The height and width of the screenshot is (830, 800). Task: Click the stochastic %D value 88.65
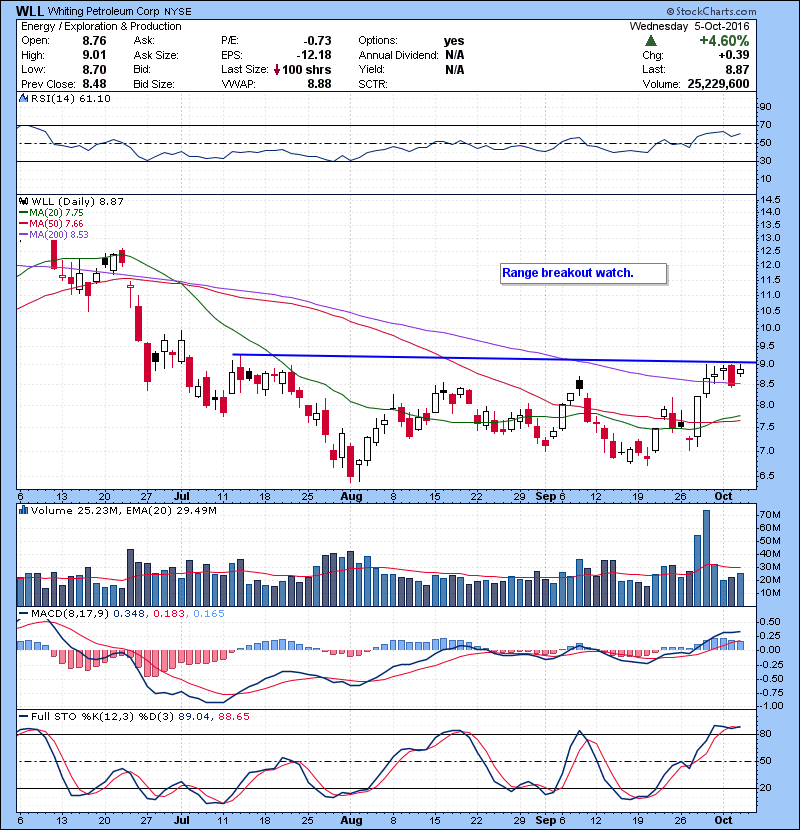pyautogui.click(x=233, y=716)
